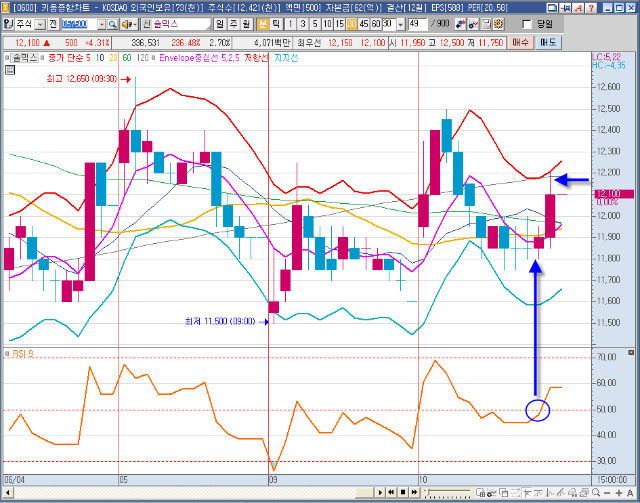Click the 솔믹스 label at chart top-left
Viewport: 640px width, 503px height.
click(x=24, y=58)
